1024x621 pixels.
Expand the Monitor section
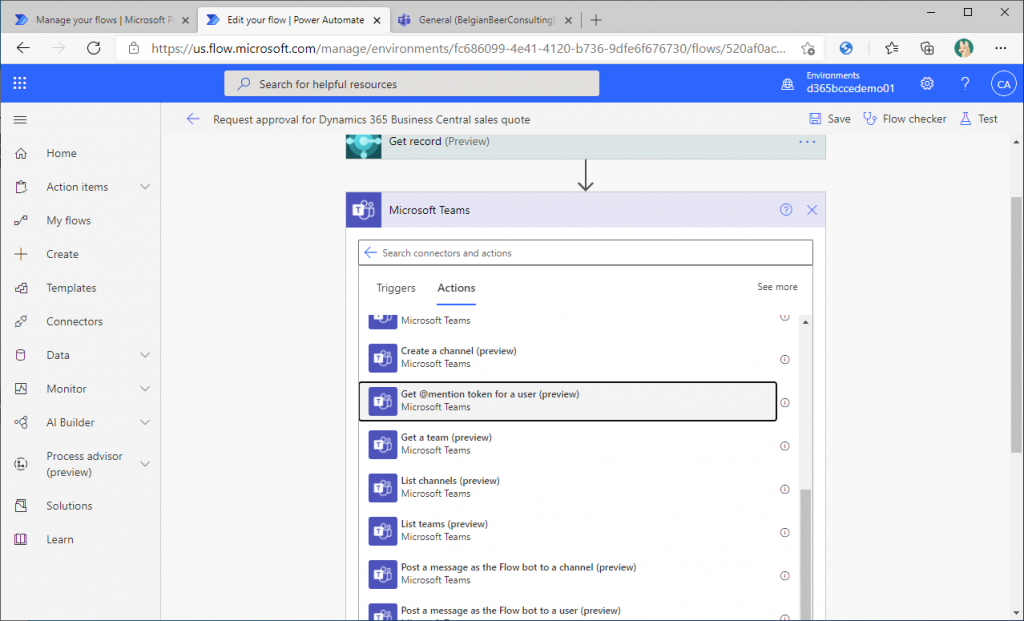145,389
